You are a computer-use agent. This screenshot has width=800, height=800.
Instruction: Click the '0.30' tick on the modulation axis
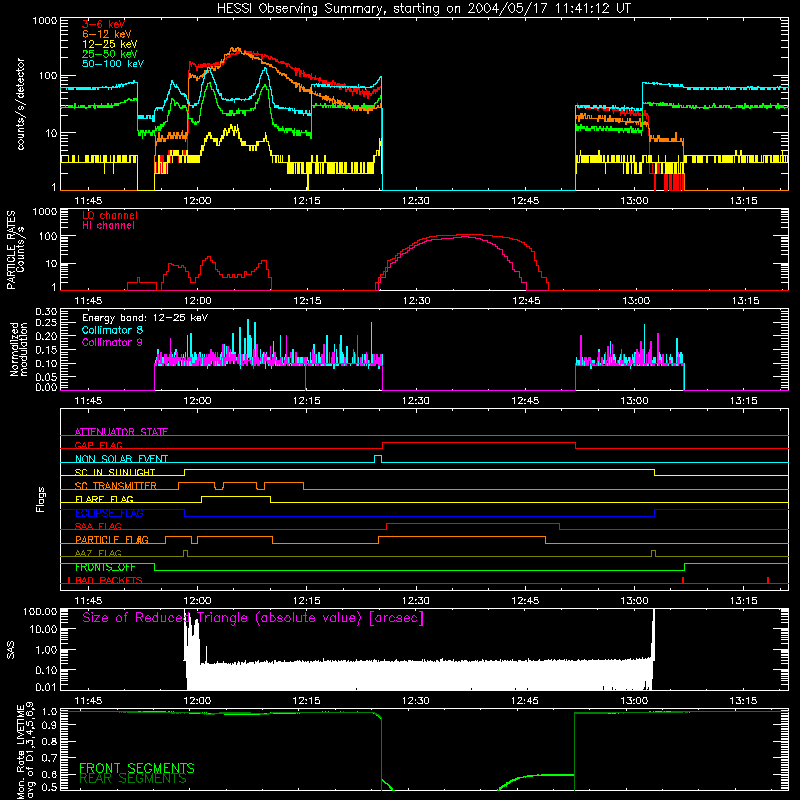[46, 312]
